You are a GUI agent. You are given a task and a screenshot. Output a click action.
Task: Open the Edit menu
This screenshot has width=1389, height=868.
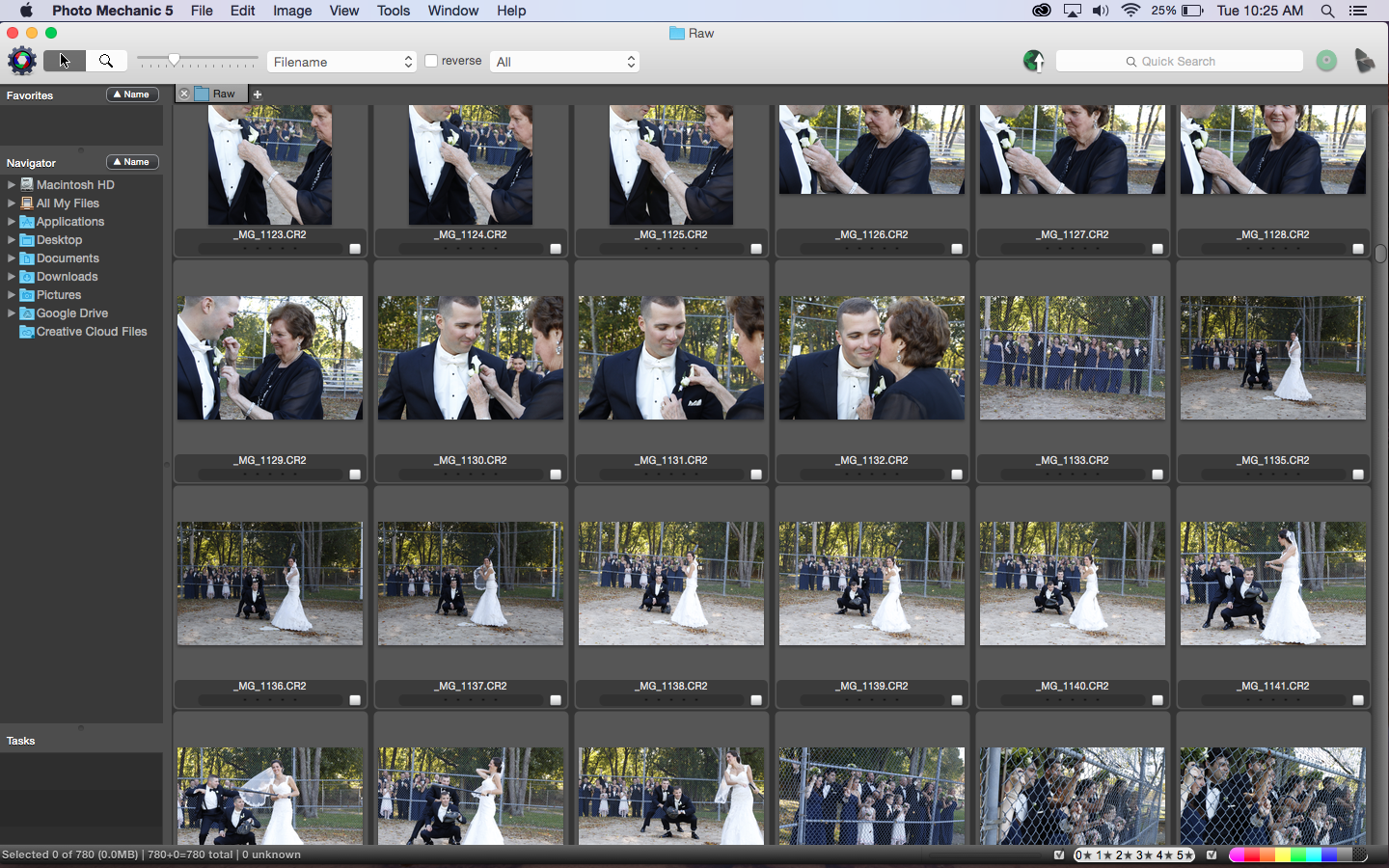tap(243, 11)
